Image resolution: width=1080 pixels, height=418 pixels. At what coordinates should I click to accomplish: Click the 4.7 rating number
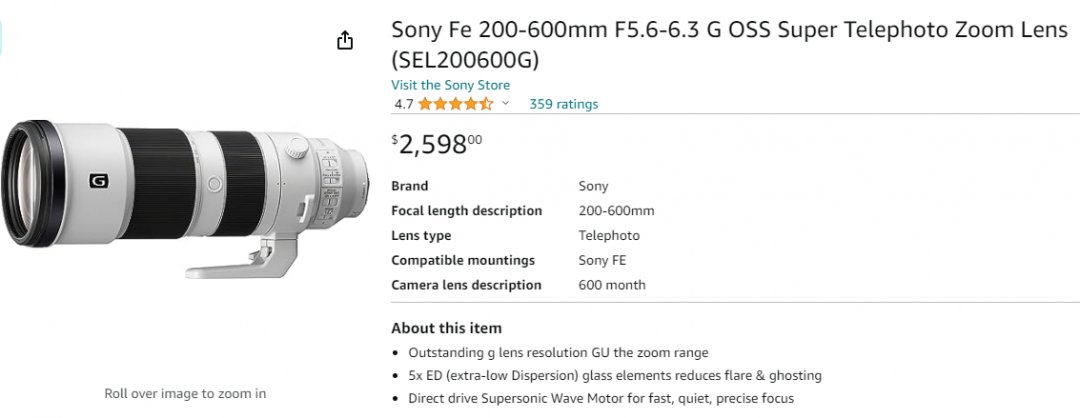pos(404,104)
